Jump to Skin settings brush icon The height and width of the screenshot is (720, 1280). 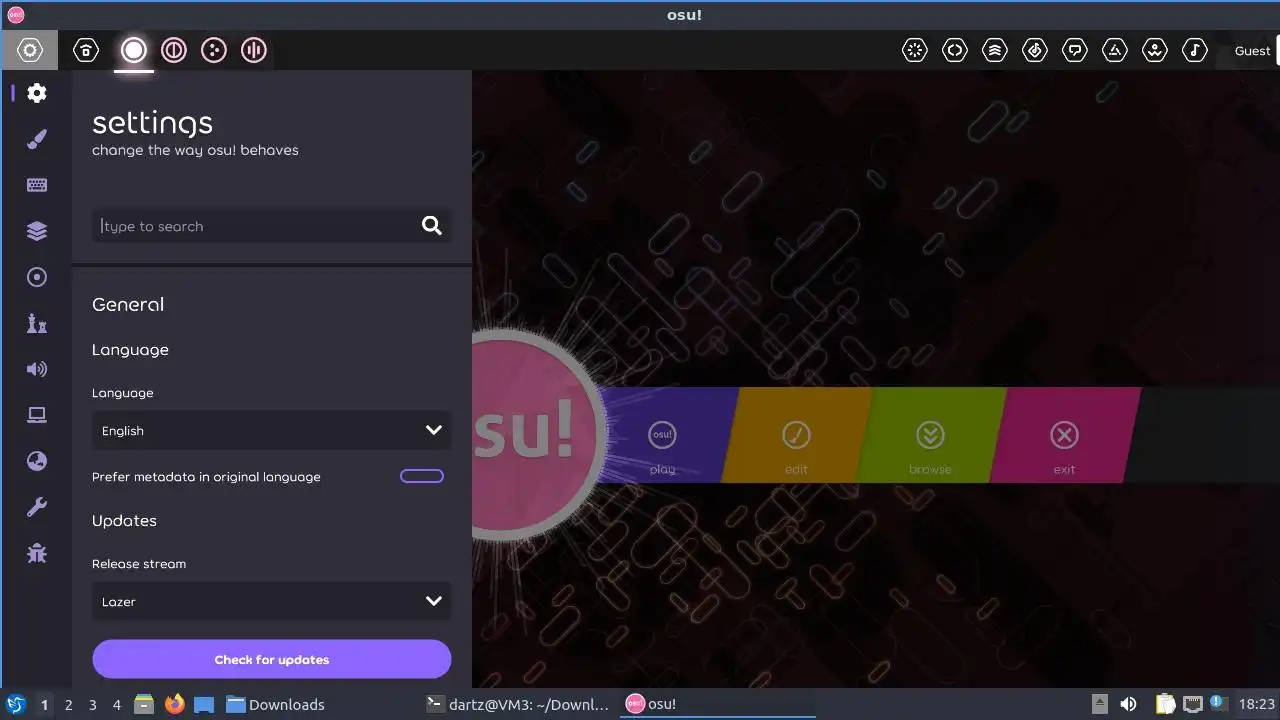(x=37, y=139)
